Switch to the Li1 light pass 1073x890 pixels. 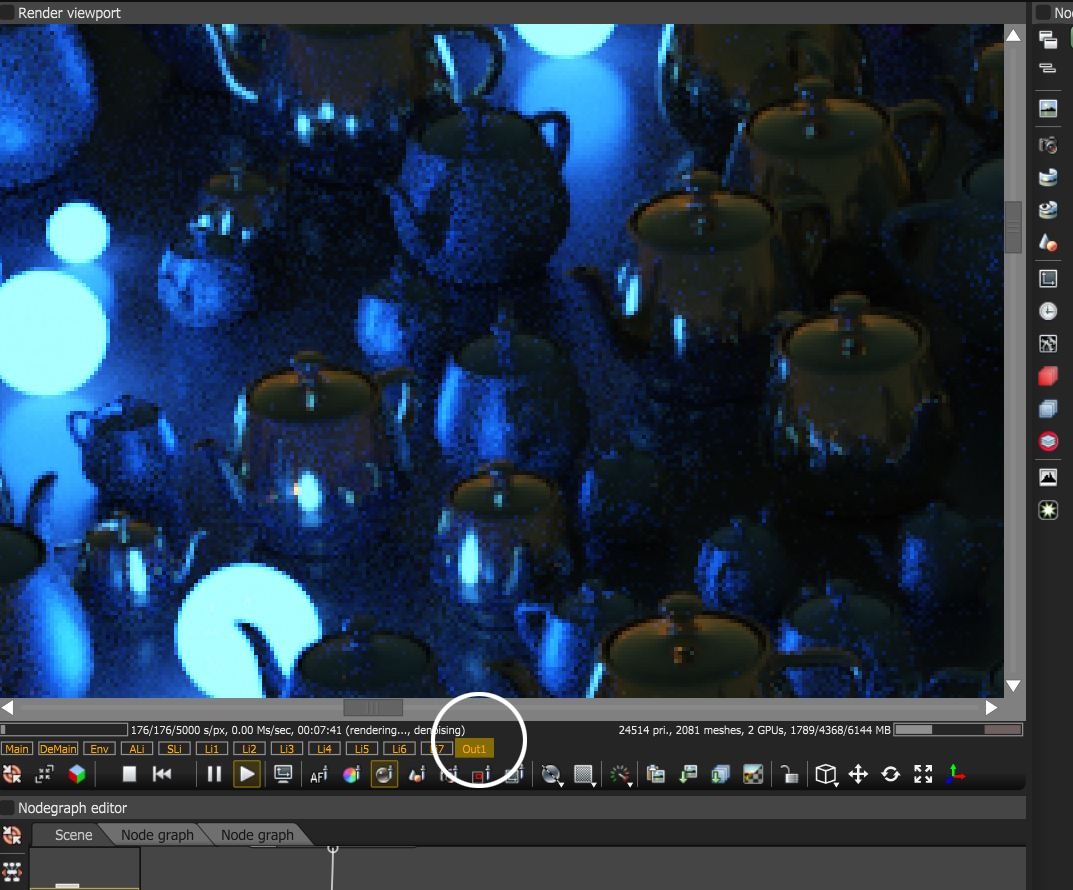[211, 749]
